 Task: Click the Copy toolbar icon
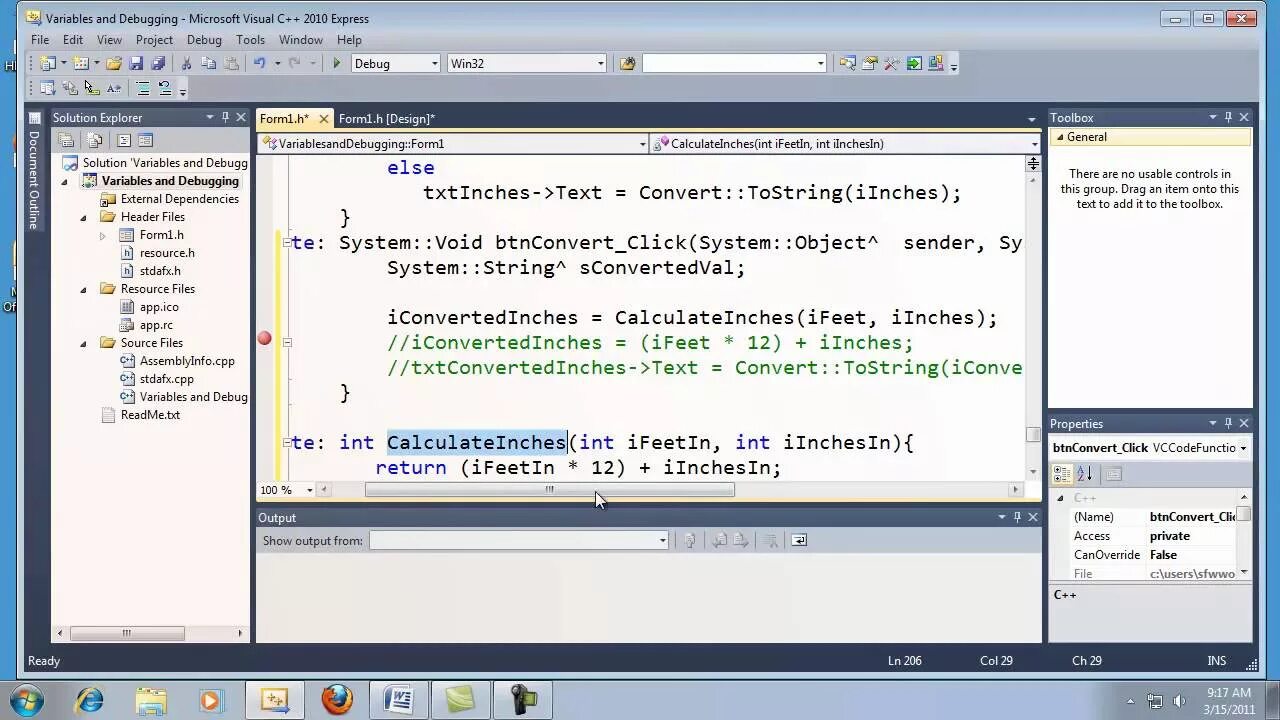point(209,63)
